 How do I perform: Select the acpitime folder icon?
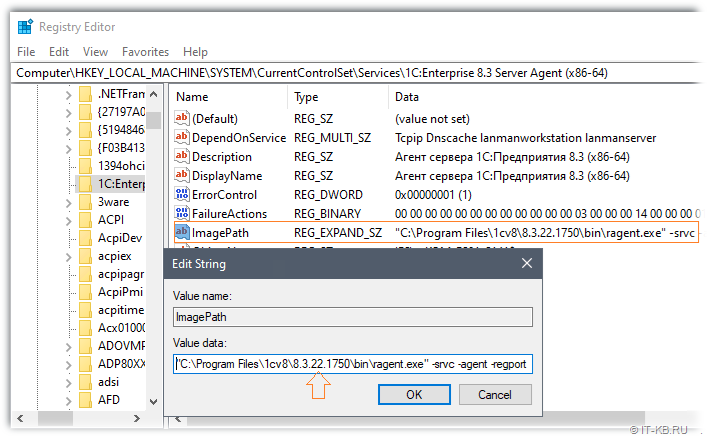(85, 310)
